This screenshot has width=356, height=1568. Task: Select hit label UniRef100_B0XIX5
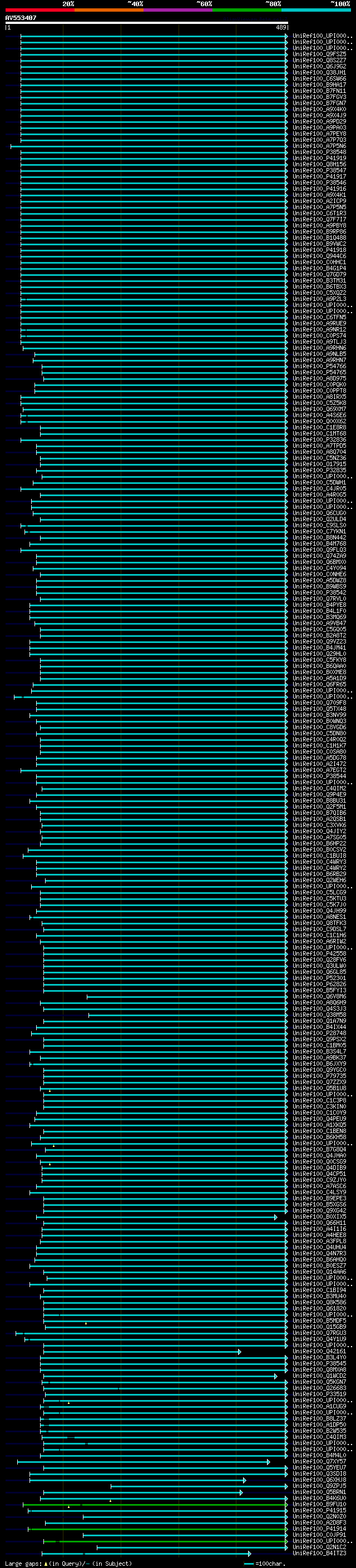319,1216
